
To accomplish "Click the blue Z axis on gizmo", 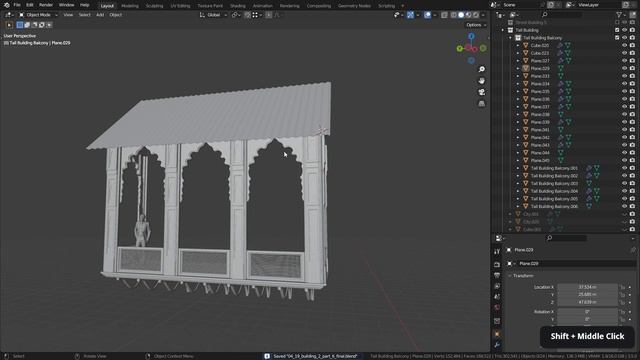I will (x=471, y=36).
